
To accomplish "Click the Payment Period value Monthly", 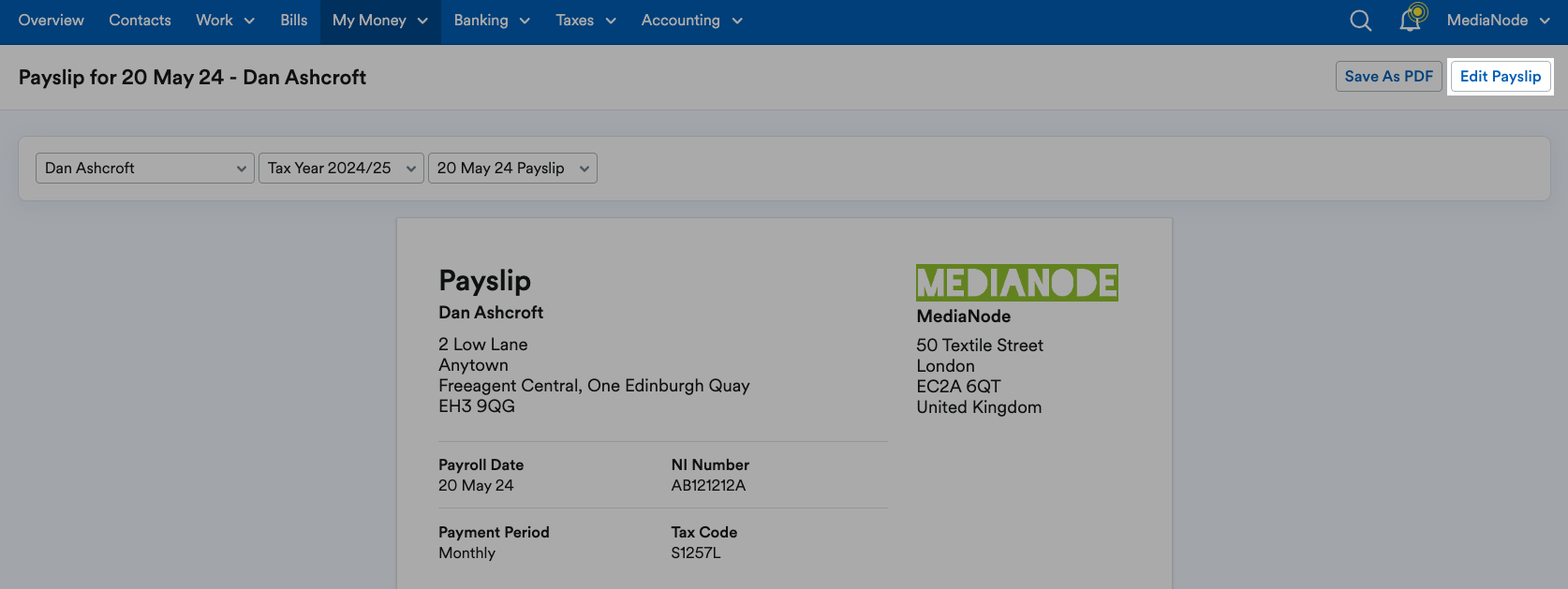I will click(x=466, y=553).
